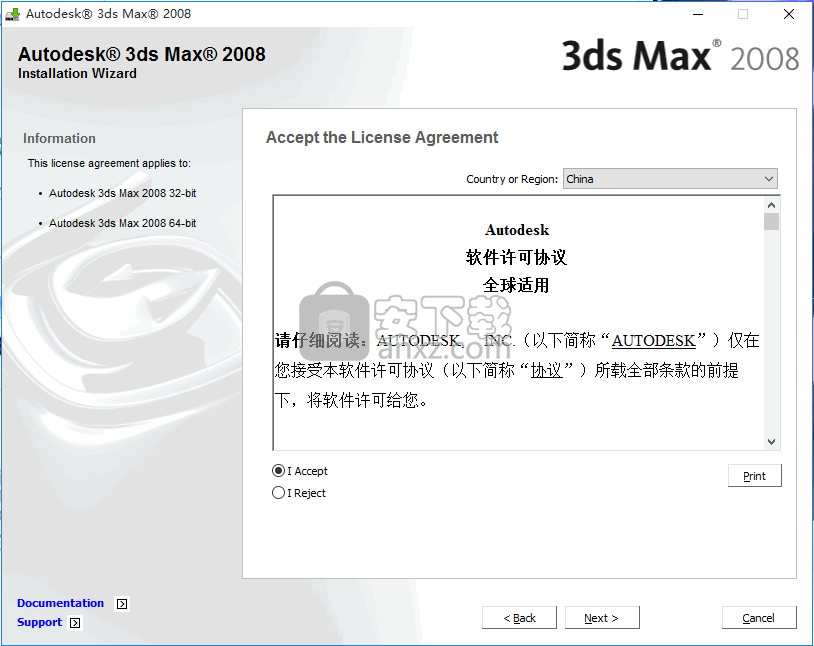Screen dimensions: 814x646
Task: Click the license text scroll up arrow
Action: pos(771,205)
